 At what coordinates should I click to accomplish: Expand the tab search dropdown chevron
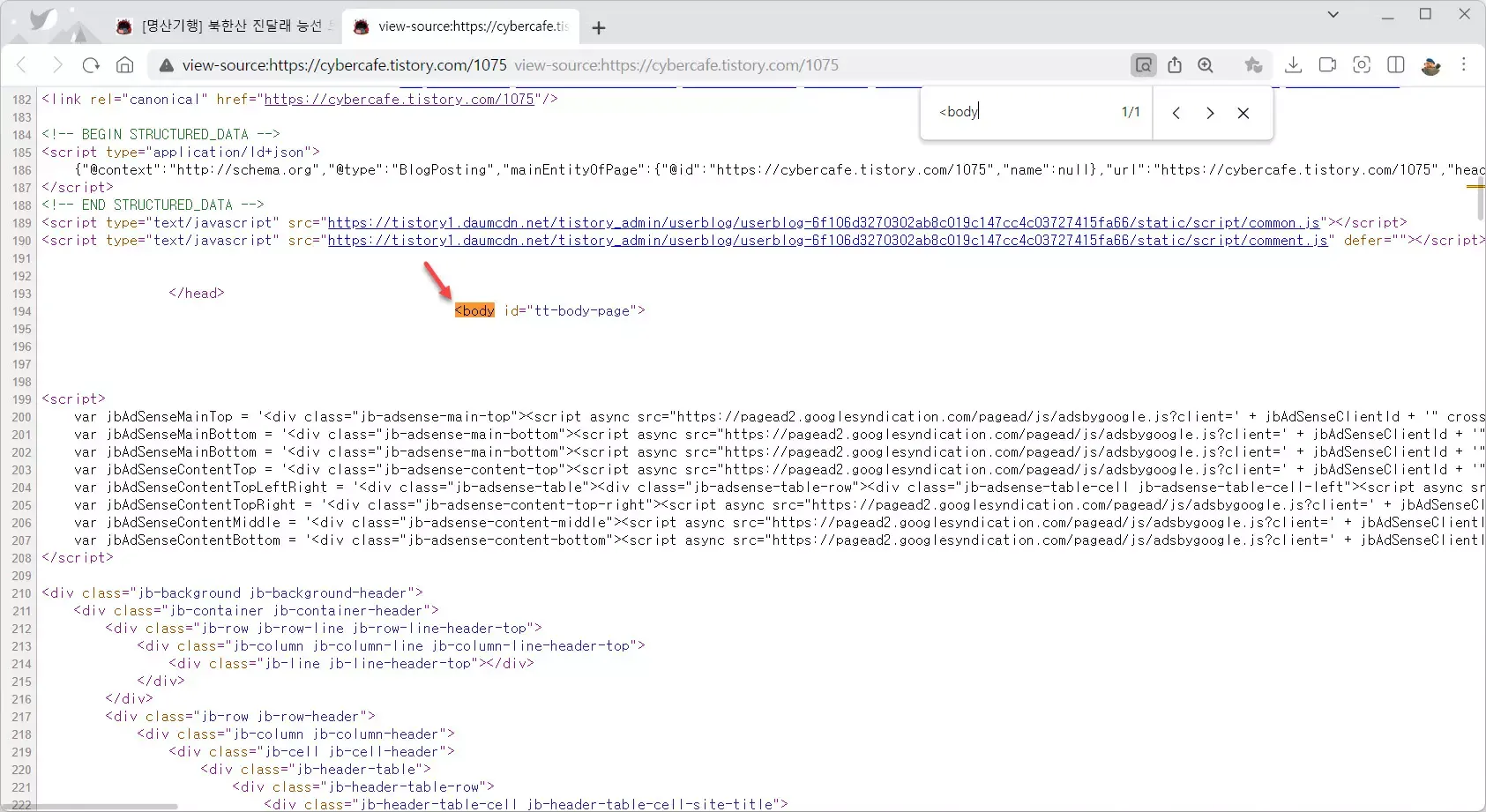pyautogui.click(x=1333, y=14)
